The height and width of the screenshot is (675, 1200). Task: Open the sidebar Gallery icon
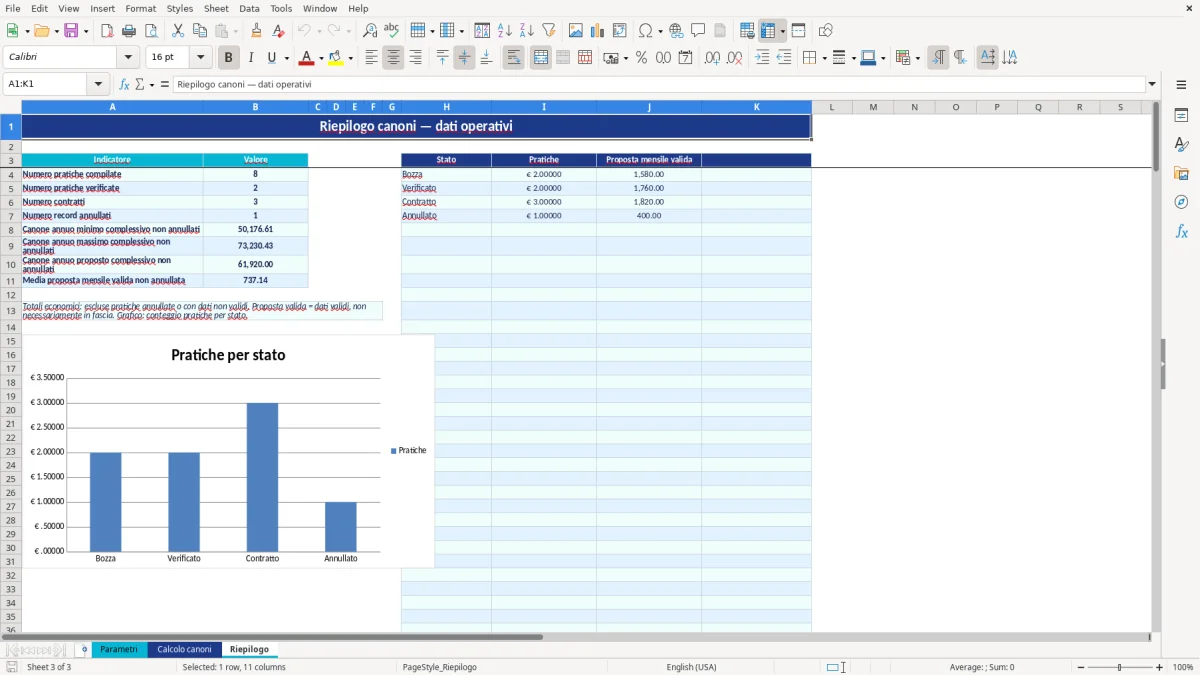[1181, 173]
